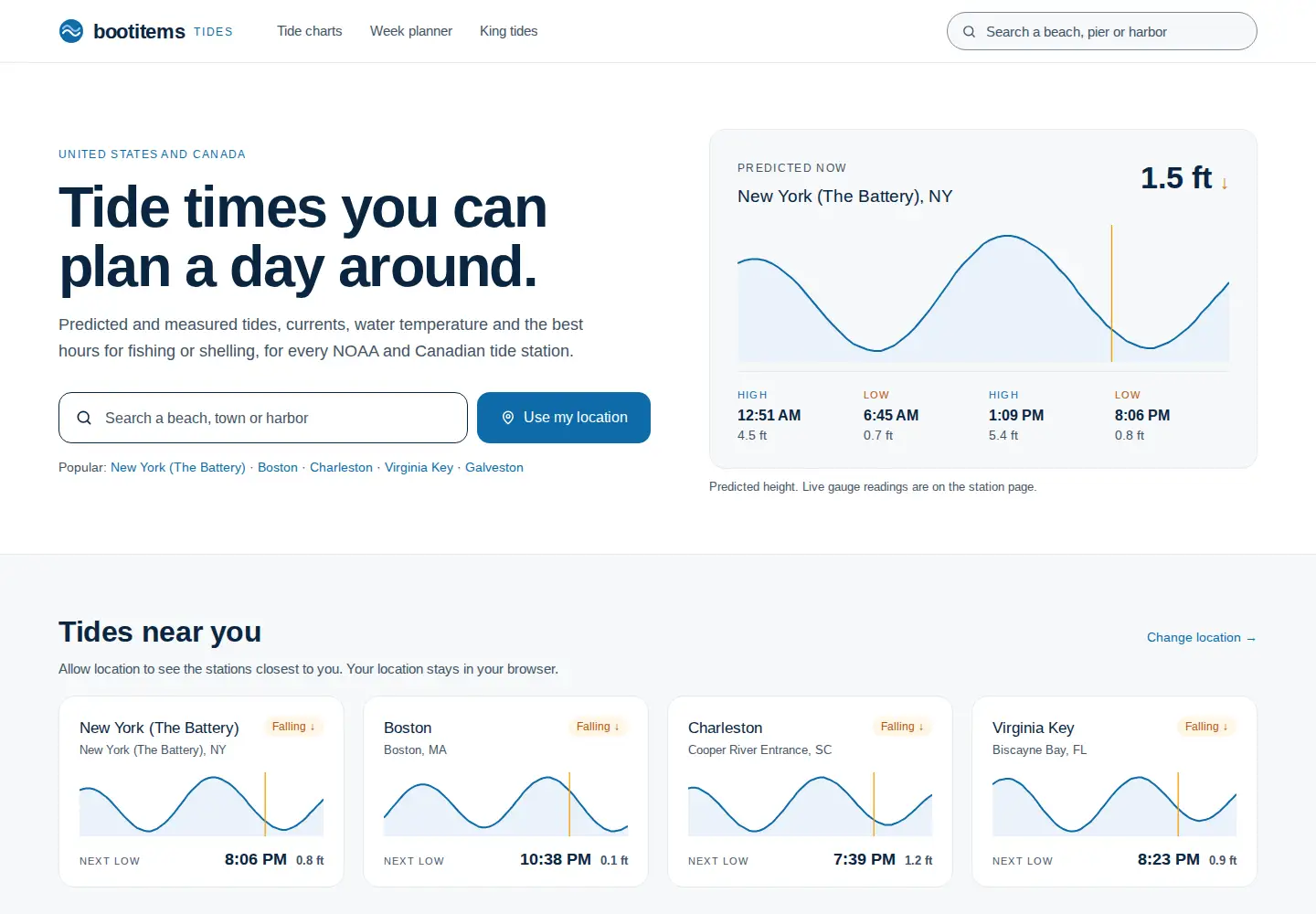Click the location pin icon on Use my location
Image resolution: width=1316 pixels, height=914 pixels.
(x=508, y=418)
